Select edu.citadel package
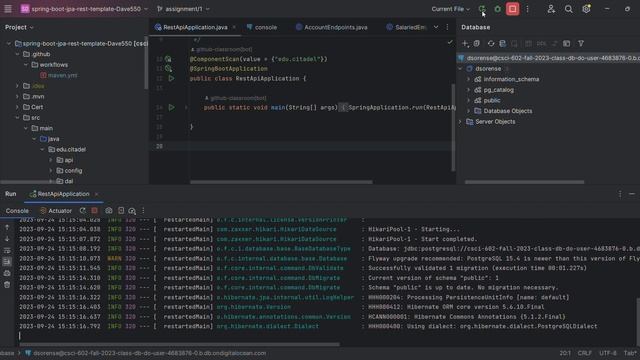This screenshot has width=640, height=360. [67, 149]
